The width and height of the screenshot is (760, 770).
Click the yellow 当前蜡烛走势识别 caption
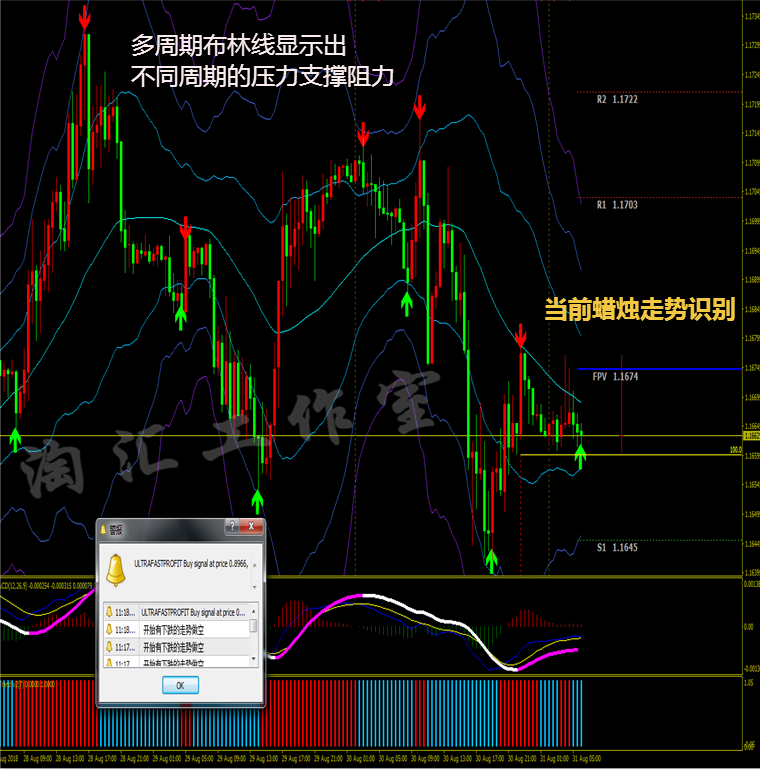[x=640, y=309]
